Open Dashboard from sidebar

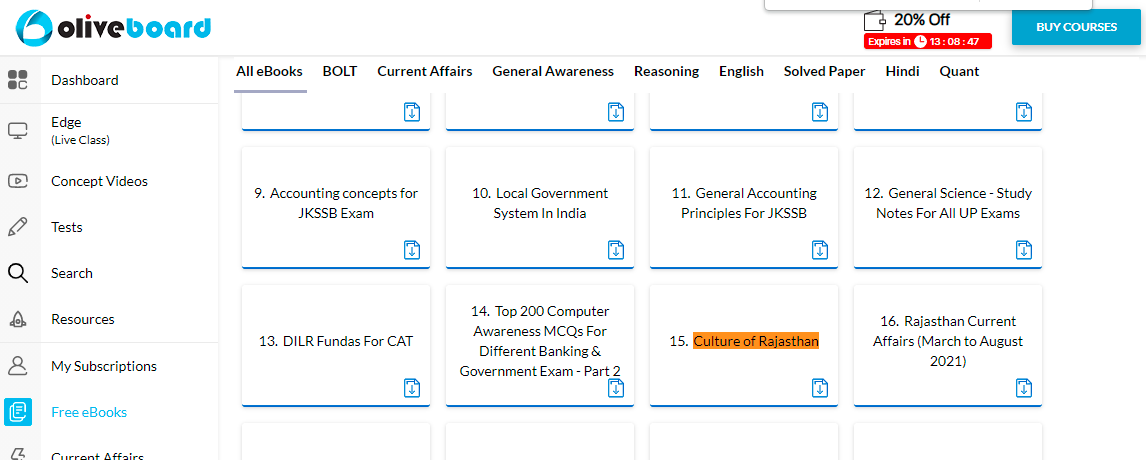[85, 80]
